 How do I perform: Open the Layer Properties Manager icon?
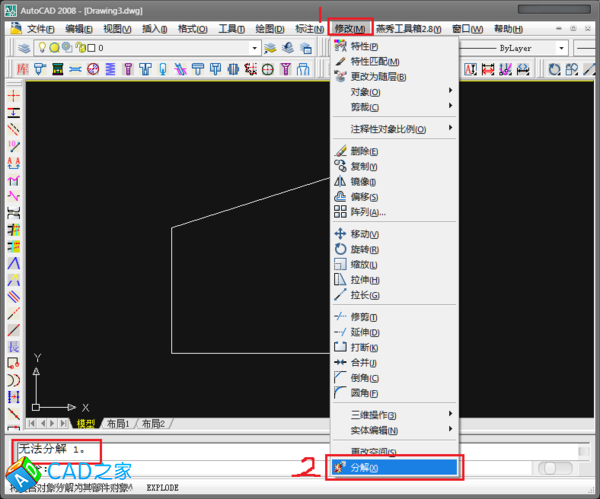[24, 48]
